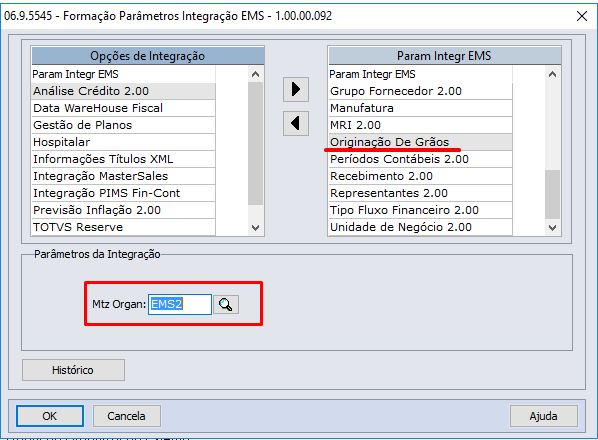Select Originação De Grãos row
598x440 pixels.
point(420,142)
